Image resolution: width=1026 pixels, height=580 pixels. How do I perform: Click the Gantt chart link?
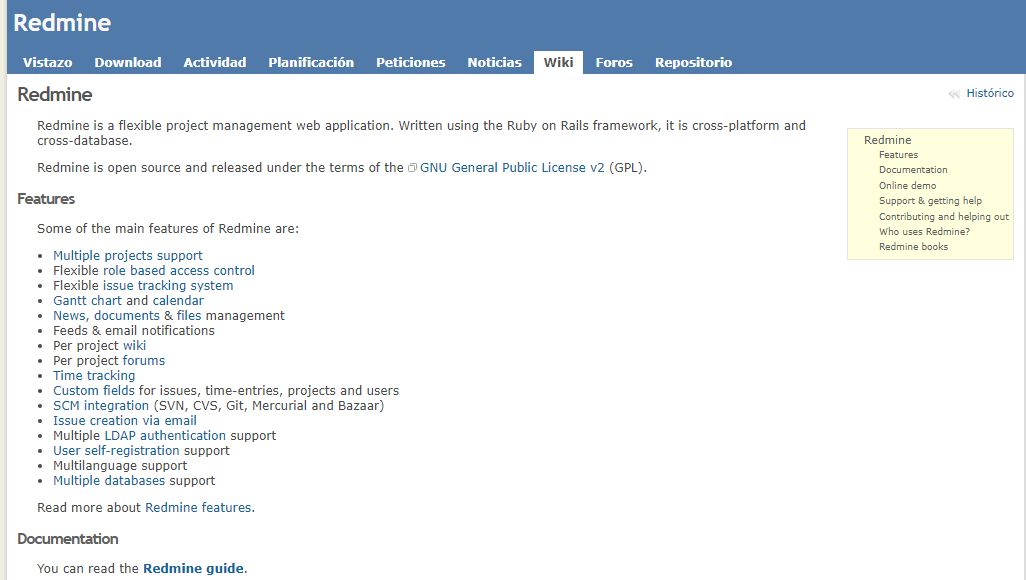pyautogui.click(x=87, y=300)
